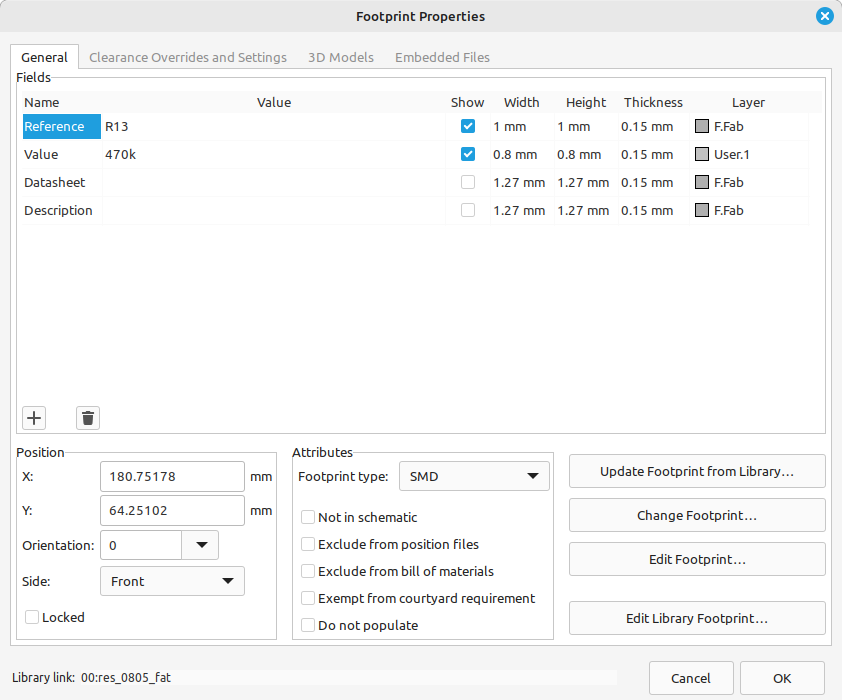Enable Exclude from bill of materials

click(308, 571)
